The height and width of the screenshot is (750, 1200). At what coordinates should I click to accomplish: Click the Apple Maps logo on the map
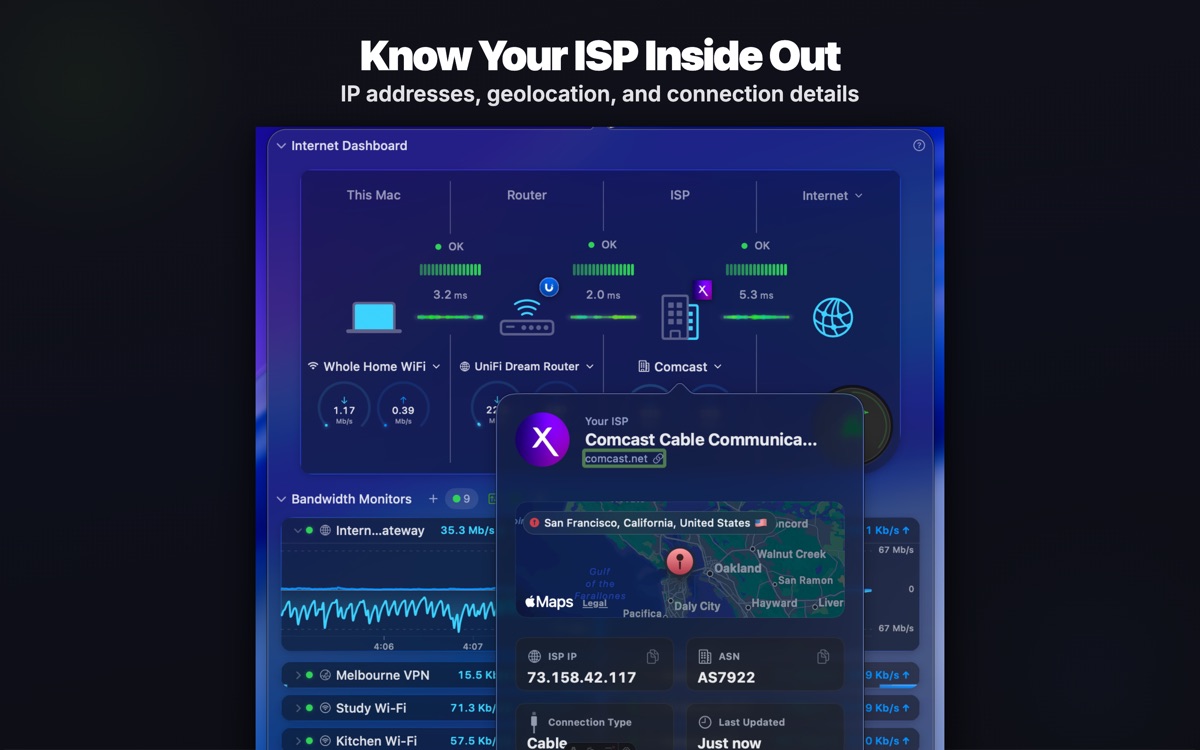(549, 602)
